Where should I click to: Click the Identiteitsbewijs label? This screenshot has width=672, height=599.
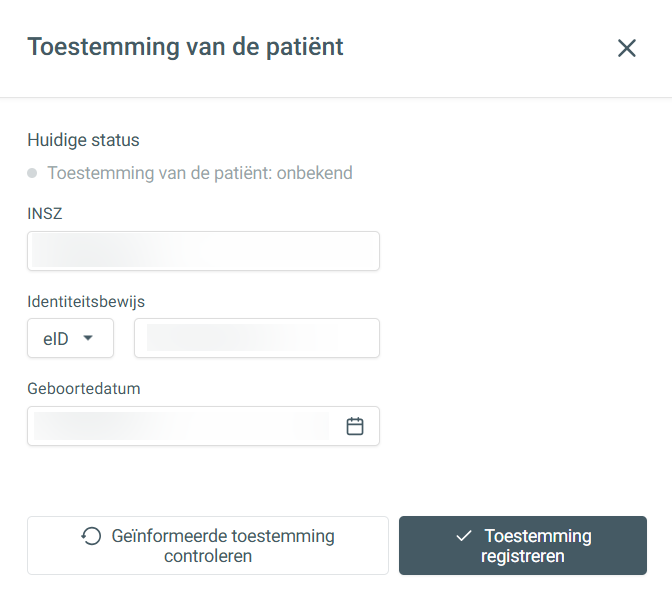click(86, 302)
